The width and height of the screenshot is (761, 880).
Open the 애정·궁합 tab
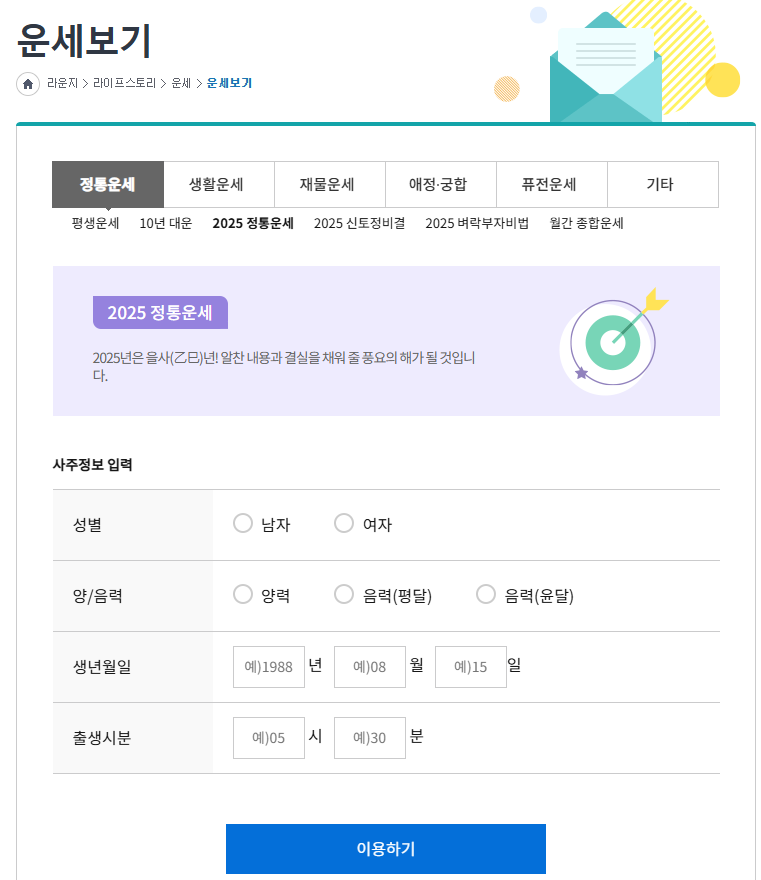[x=441, y=184]
